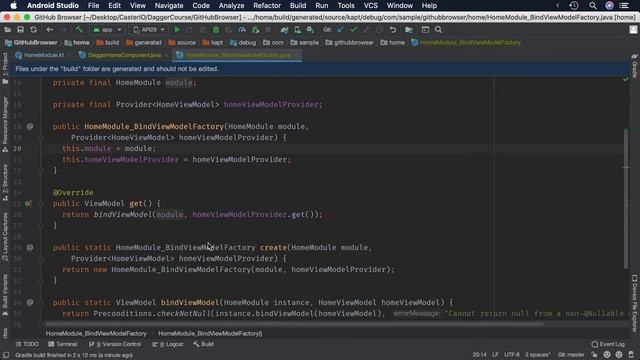Open Project Structure icon in toolbar
The image size is (640, 360).
(409, 30)
